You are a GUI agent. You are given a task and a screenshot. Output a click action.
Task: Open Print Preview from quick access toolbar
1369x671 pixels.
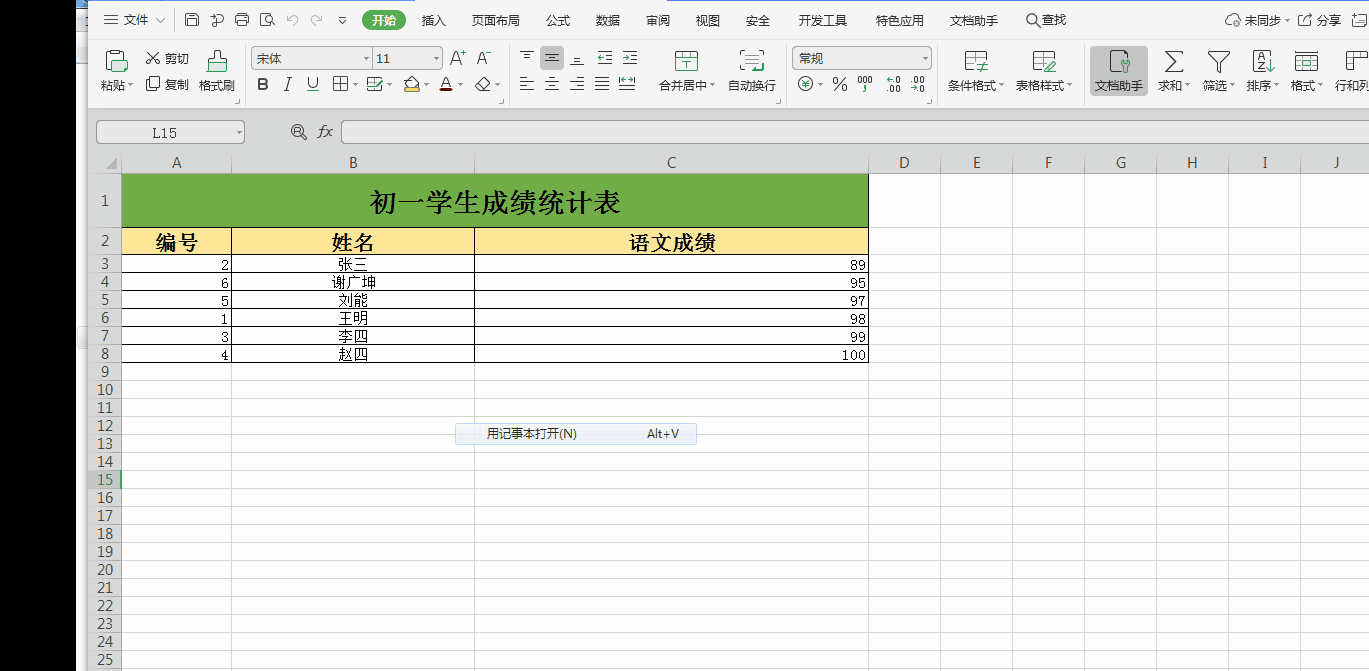[267, 20]
